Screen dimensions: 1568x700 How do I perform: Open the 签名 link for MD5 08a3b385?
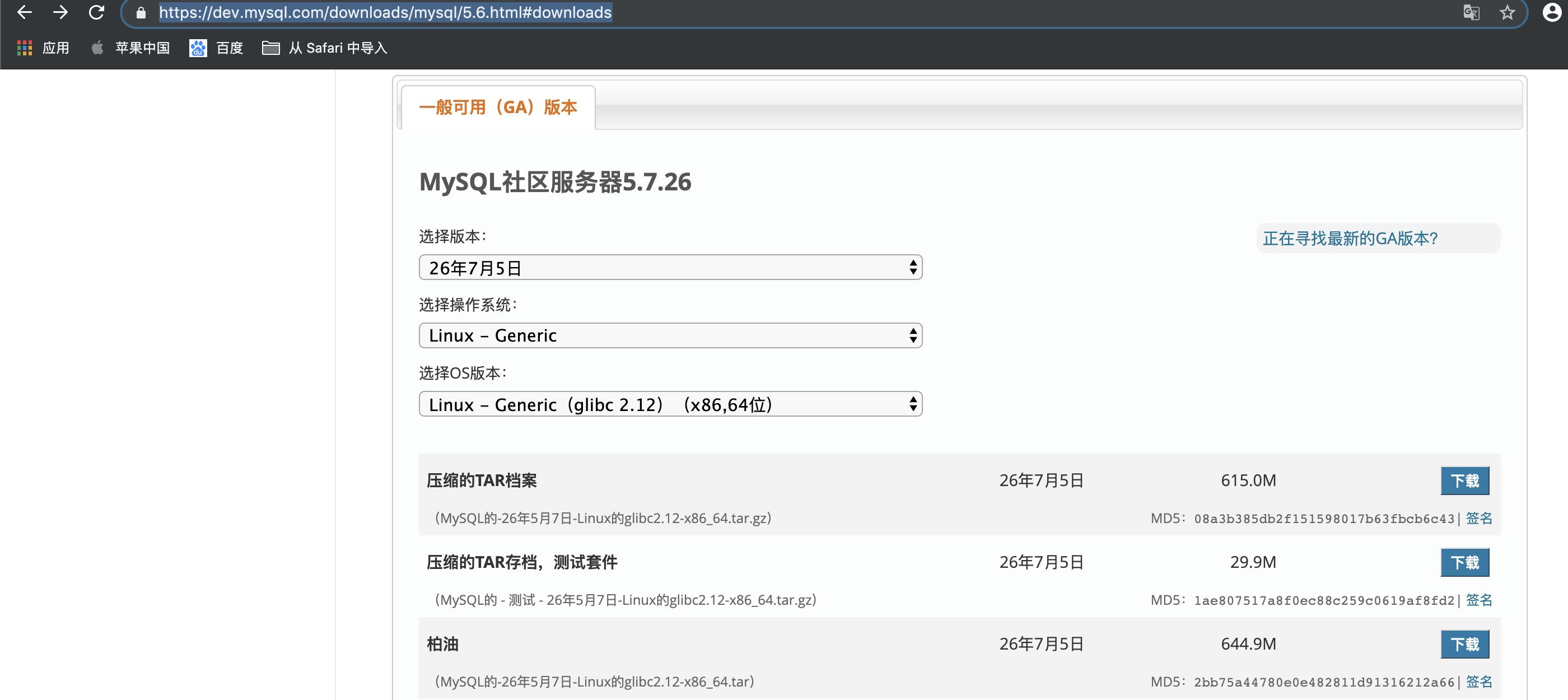[1478, 518]
